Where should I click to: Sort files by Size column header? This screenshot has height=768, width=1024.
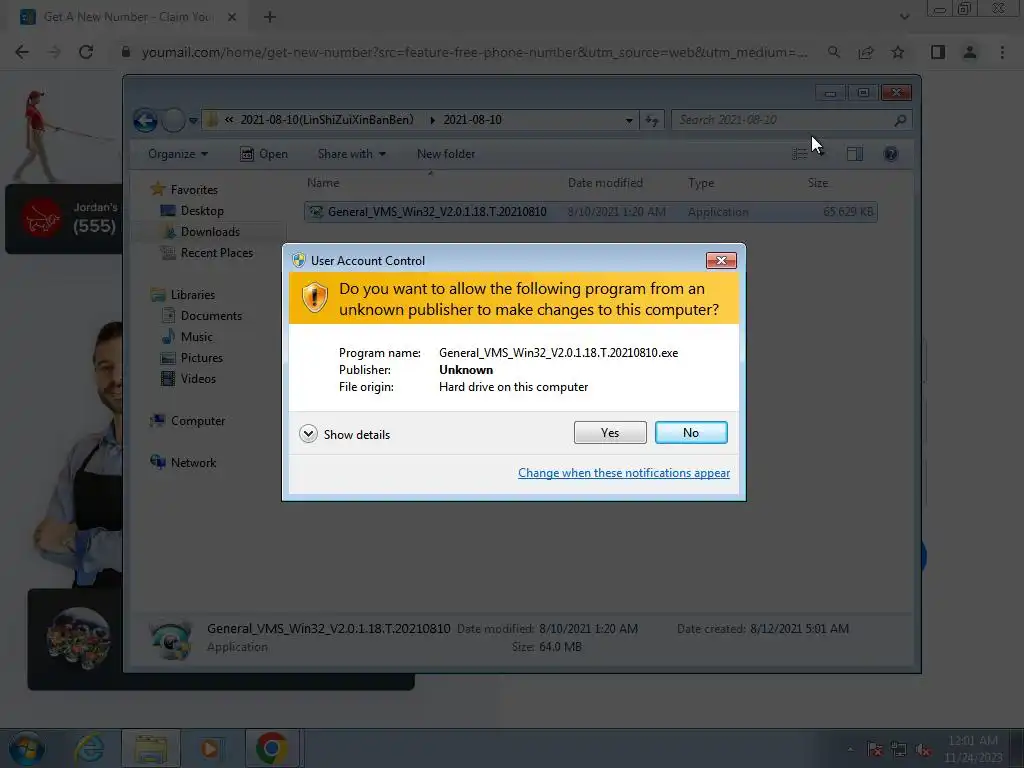coord(818,183)
